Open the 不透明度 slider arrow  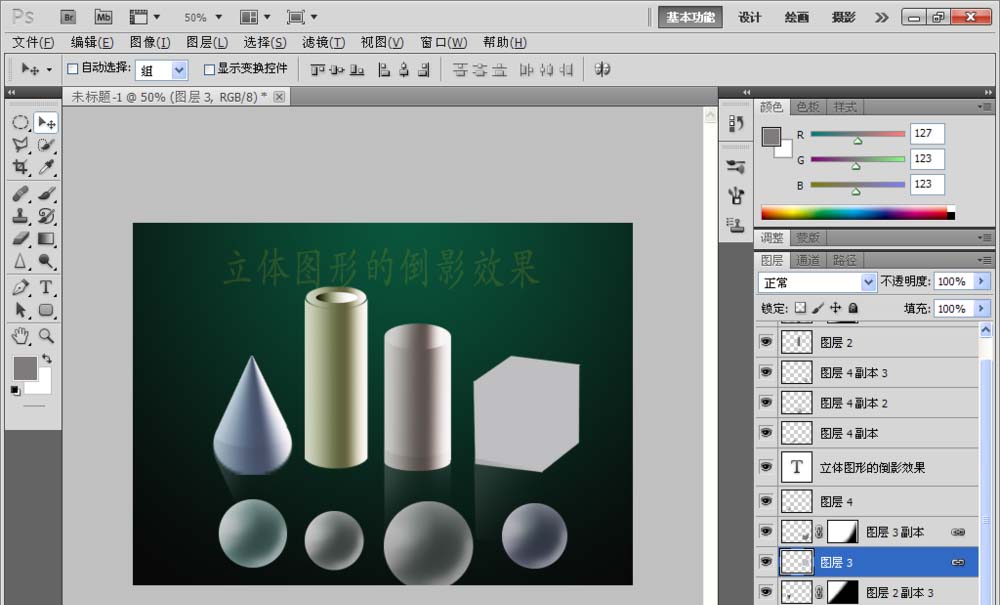click(982, 281)
